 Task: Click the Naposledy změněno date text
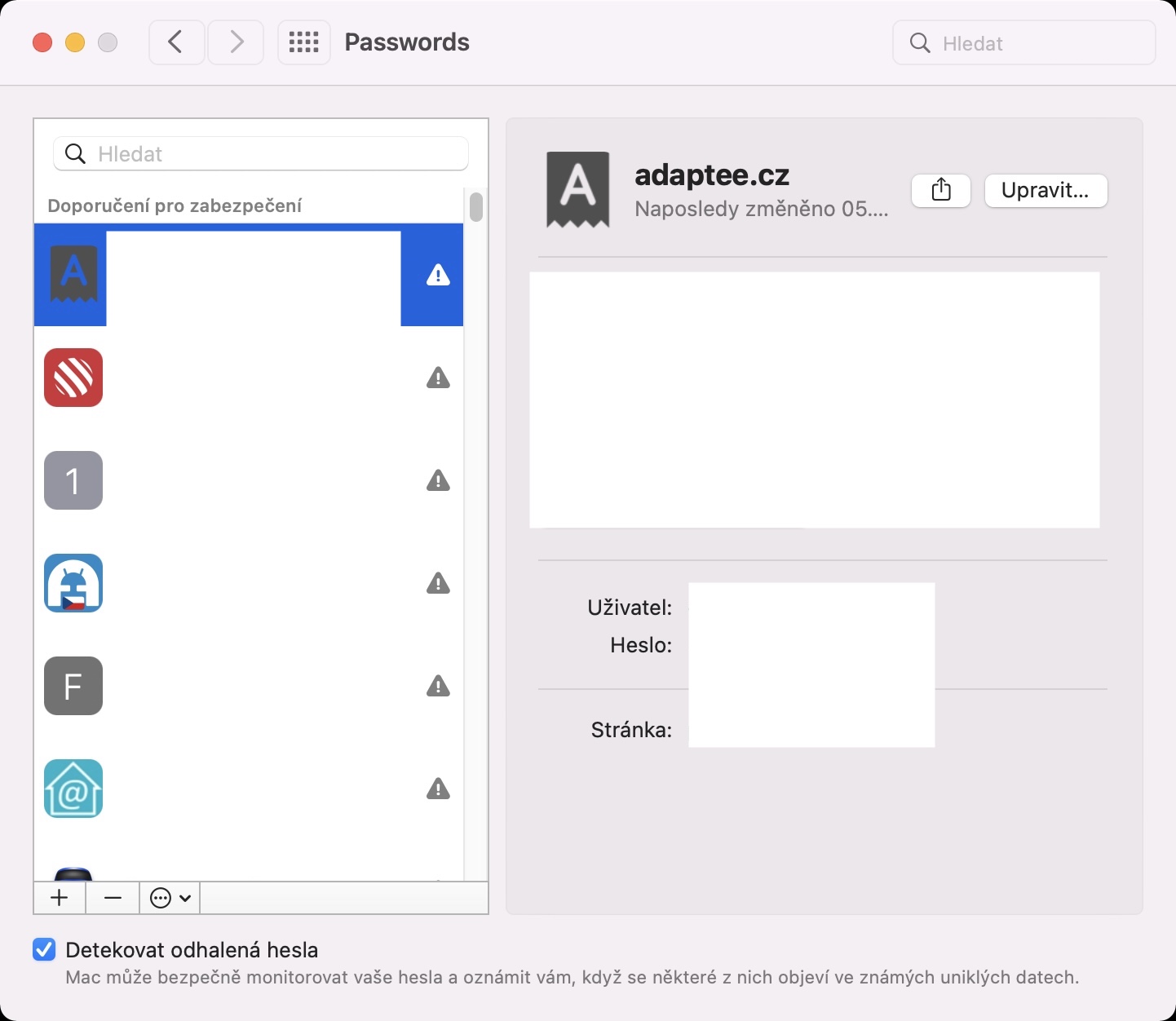pyautogui.click(x=762, y=209)
